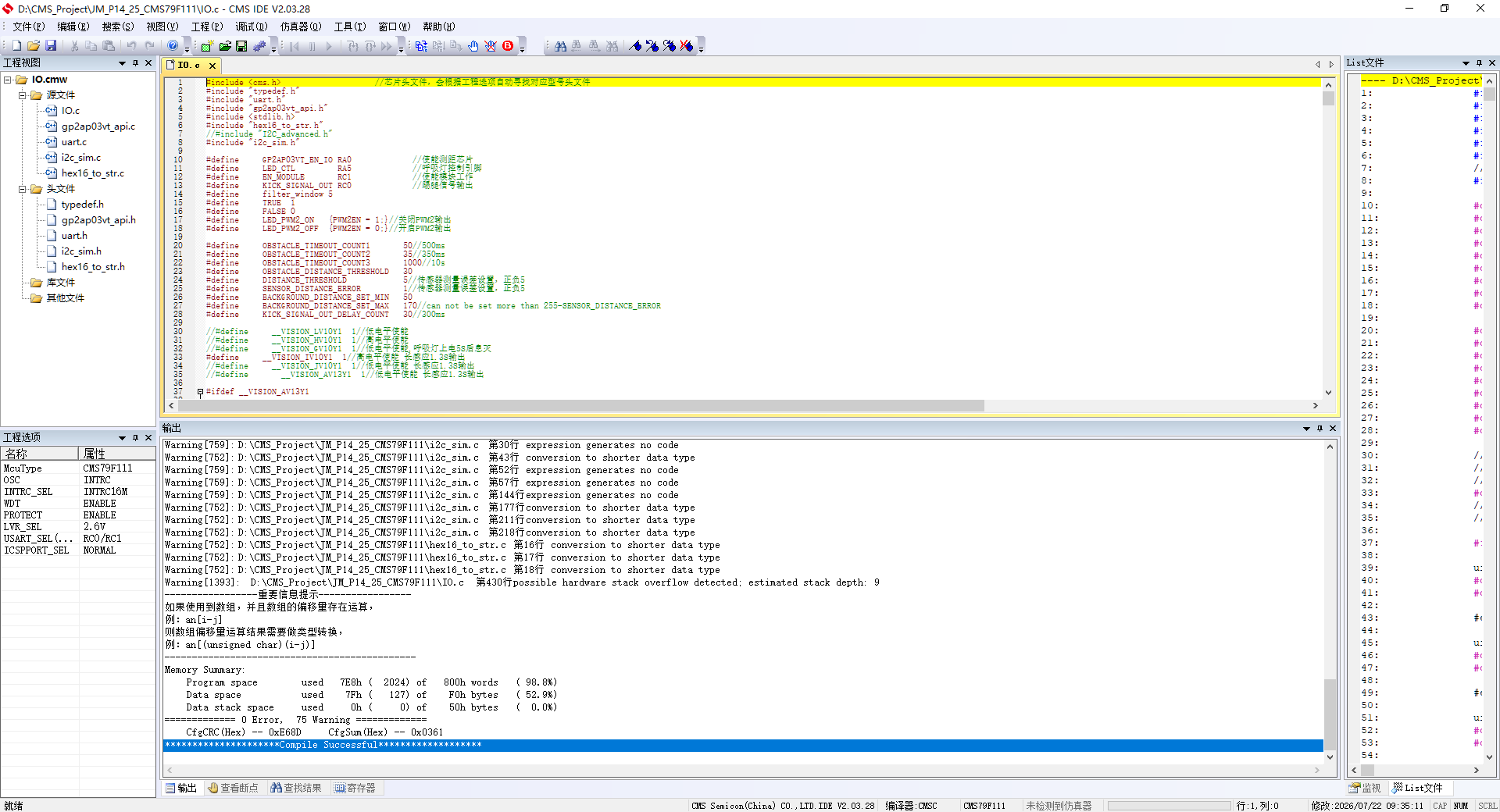Screen dimensions: 1500x812
Task: Open the 输出 panel dropdown arrow
Action: pyautogui.click(x=1306, y=428)
